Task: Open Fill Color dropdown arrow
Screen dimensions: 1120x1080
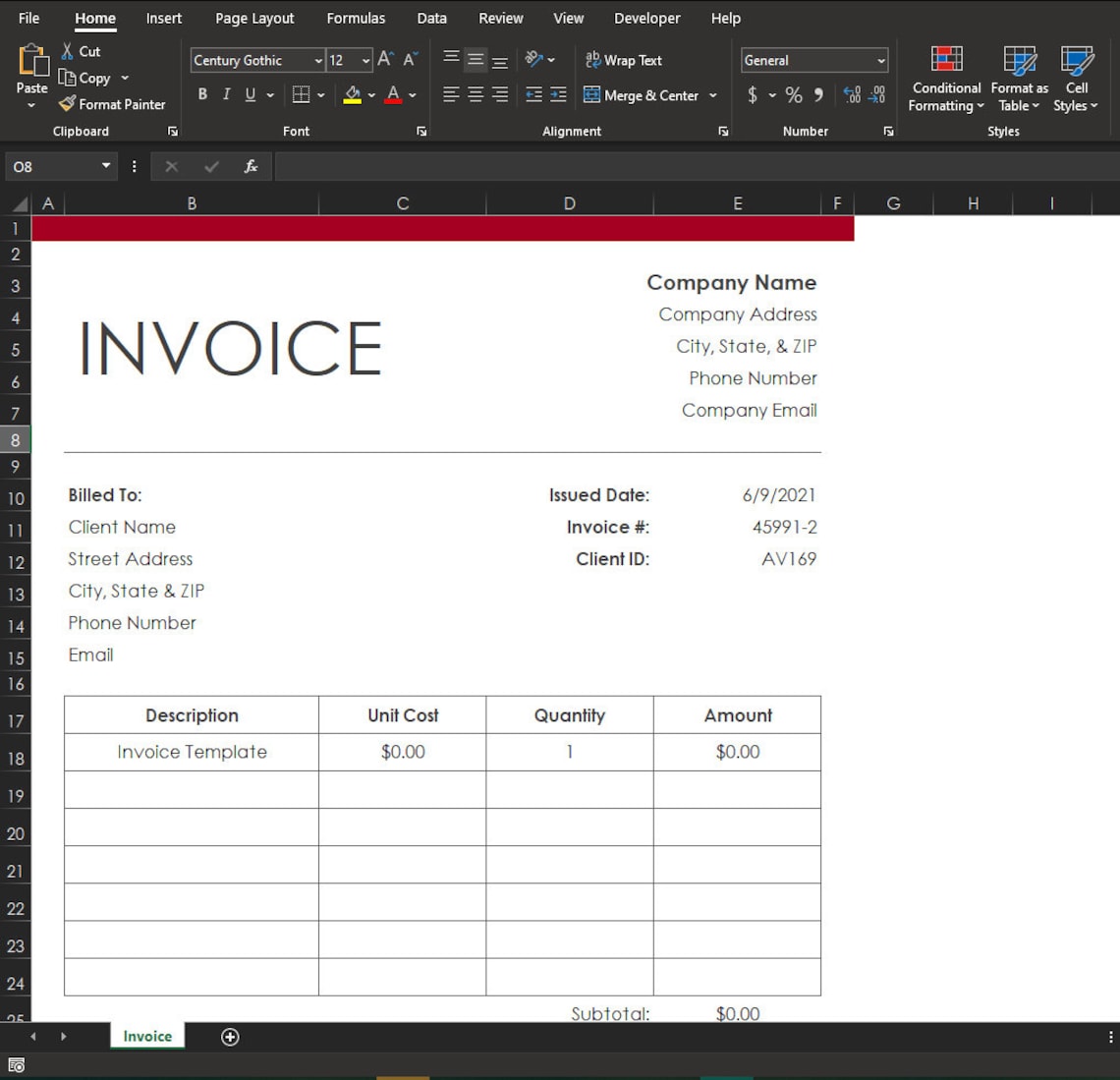Action: [371, 94]
